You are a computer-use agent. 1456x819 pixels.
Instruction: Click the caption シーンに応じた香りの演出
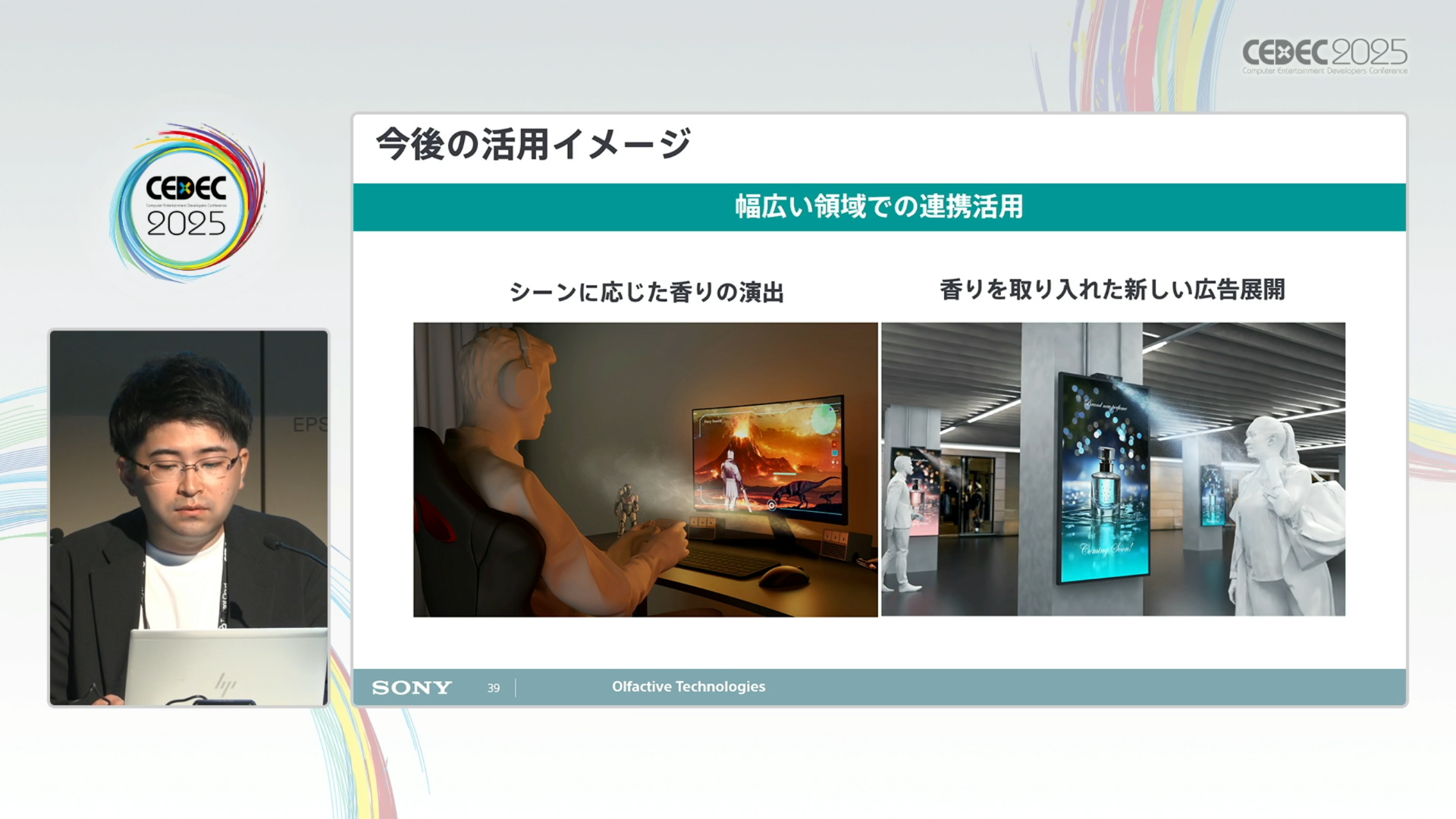646,292
